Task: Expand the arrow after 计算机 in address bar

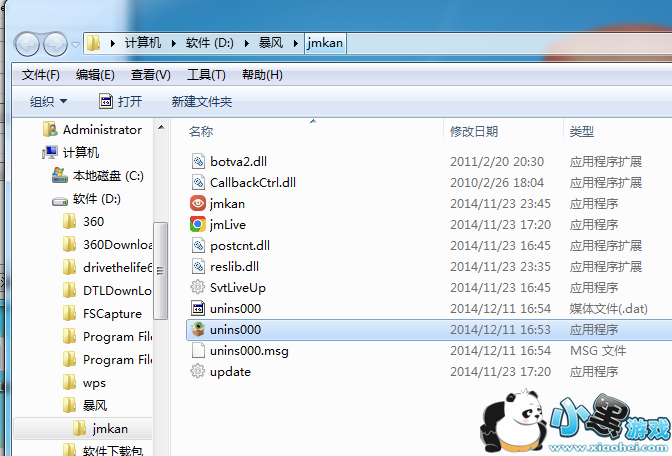Action: pyautogui.click(x=174, y=43)
